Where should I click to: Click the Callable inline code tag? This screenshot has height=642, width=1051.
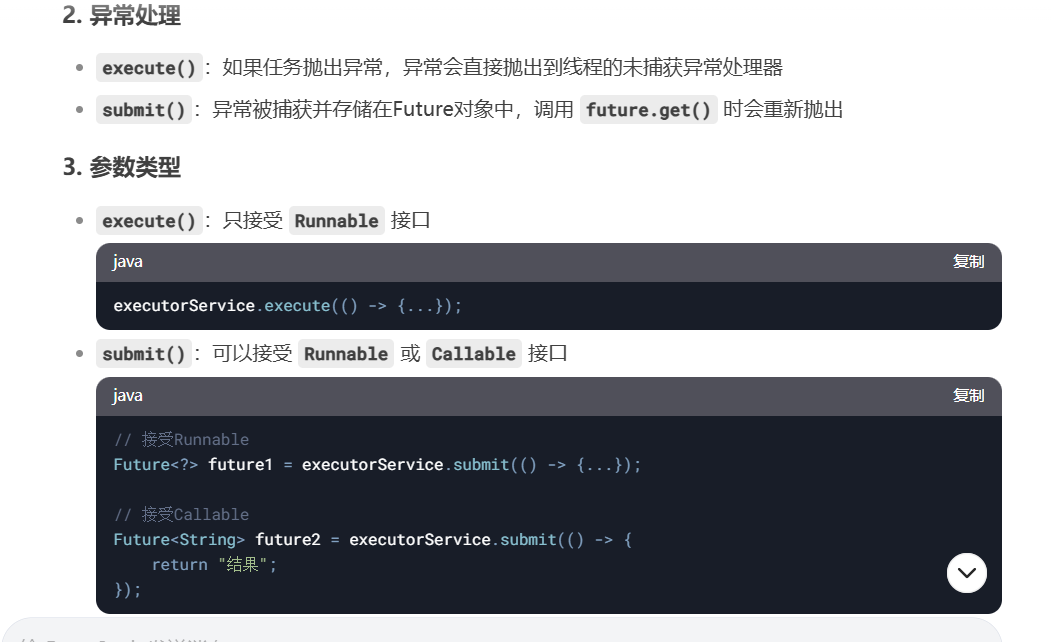point(473,354)
